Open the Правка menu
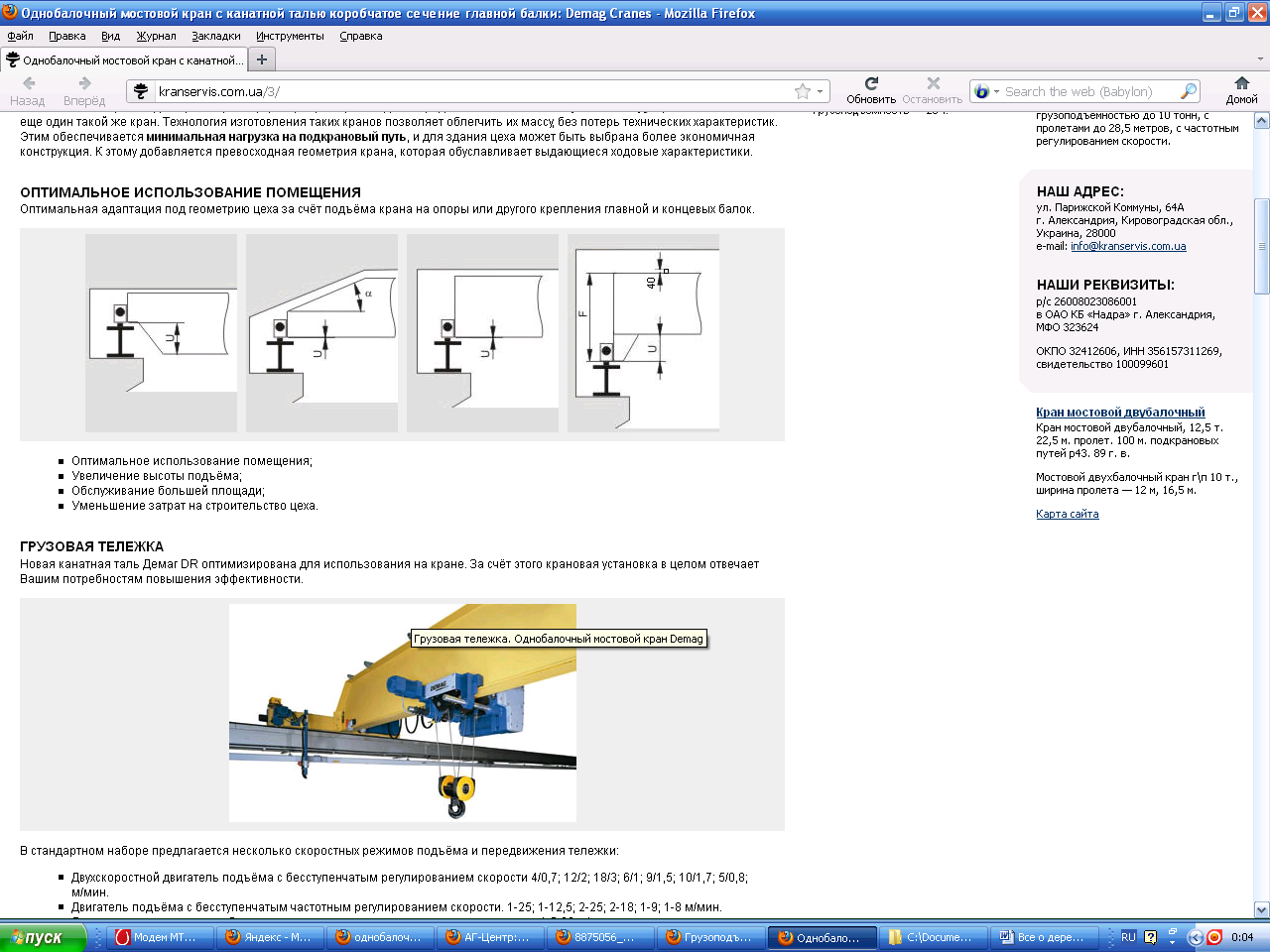The height and width of the screenshot is (952, 1270). tap(66, 36)
